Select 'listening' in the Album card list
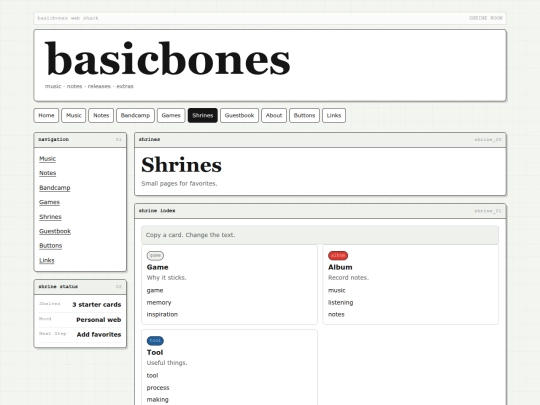This screenshot has height=405, width=540. pyautogui.click(x=341, y=302)
